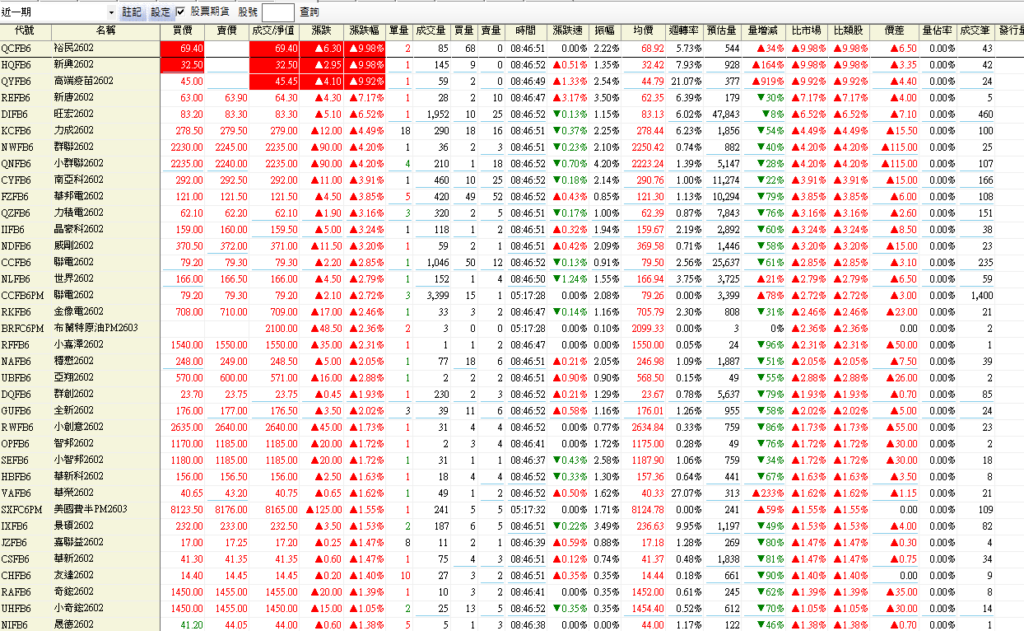The width and height of the screenshot is (1024, 631).
Task: Click the 預估量 column header
Action: coord(724,32)
